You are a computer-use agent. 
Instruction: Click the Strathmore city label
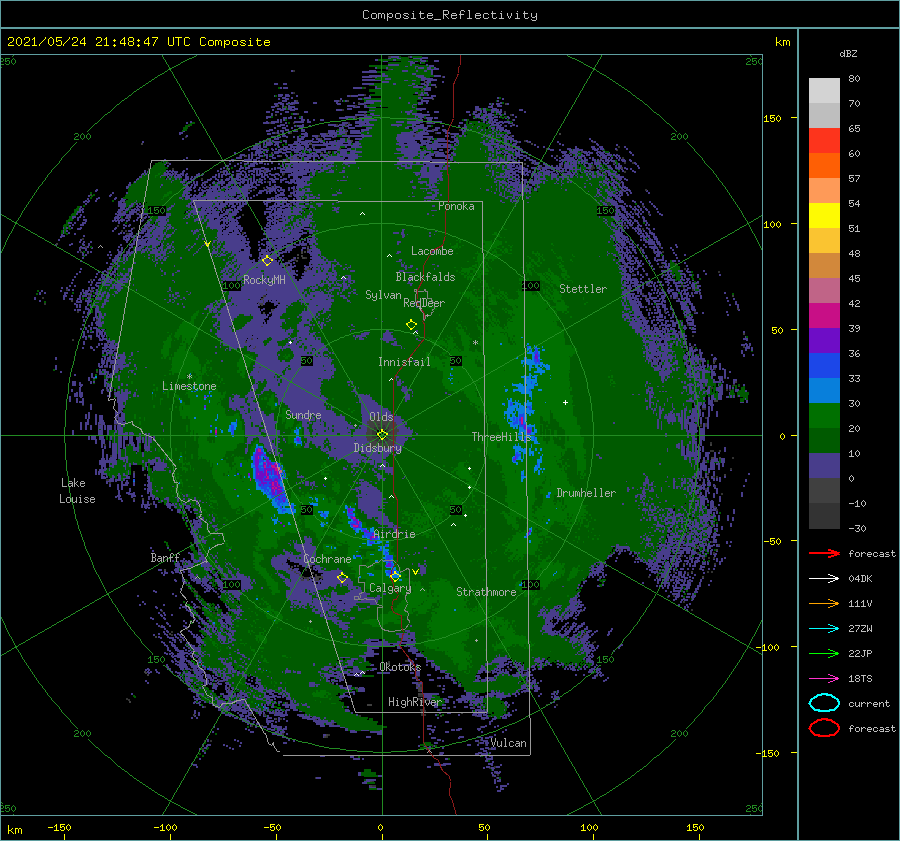[x=486, y=592]
